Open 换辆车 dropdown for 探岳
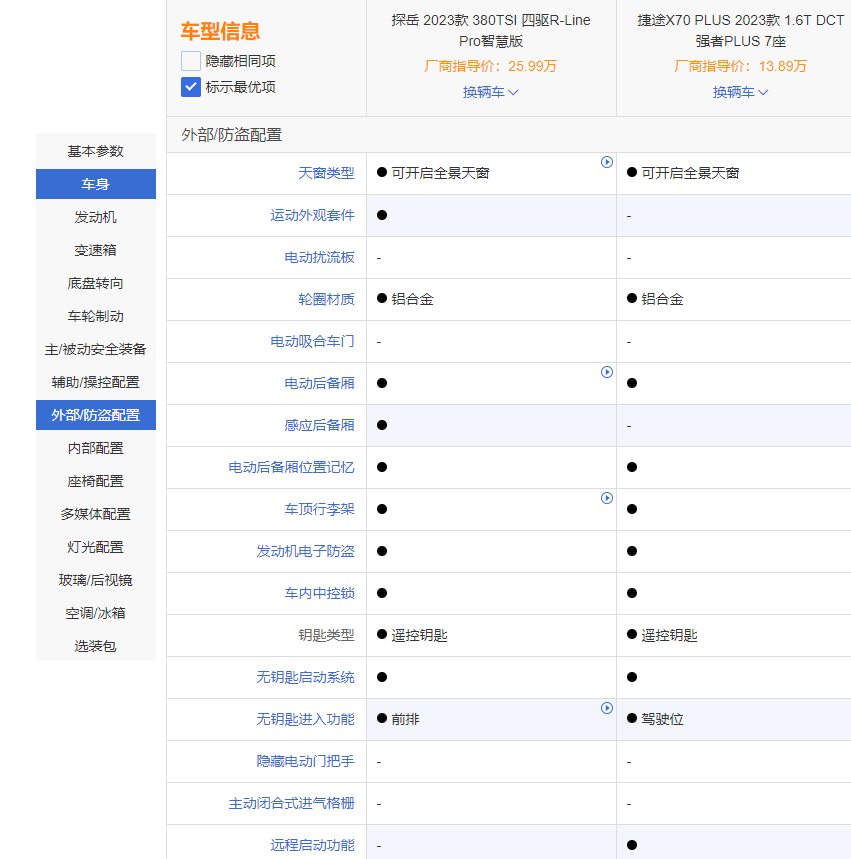 pos(490,92)
